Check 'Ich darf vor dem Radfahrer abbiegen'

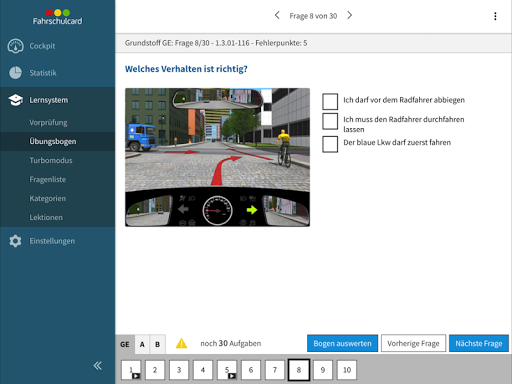click(330, 101)
